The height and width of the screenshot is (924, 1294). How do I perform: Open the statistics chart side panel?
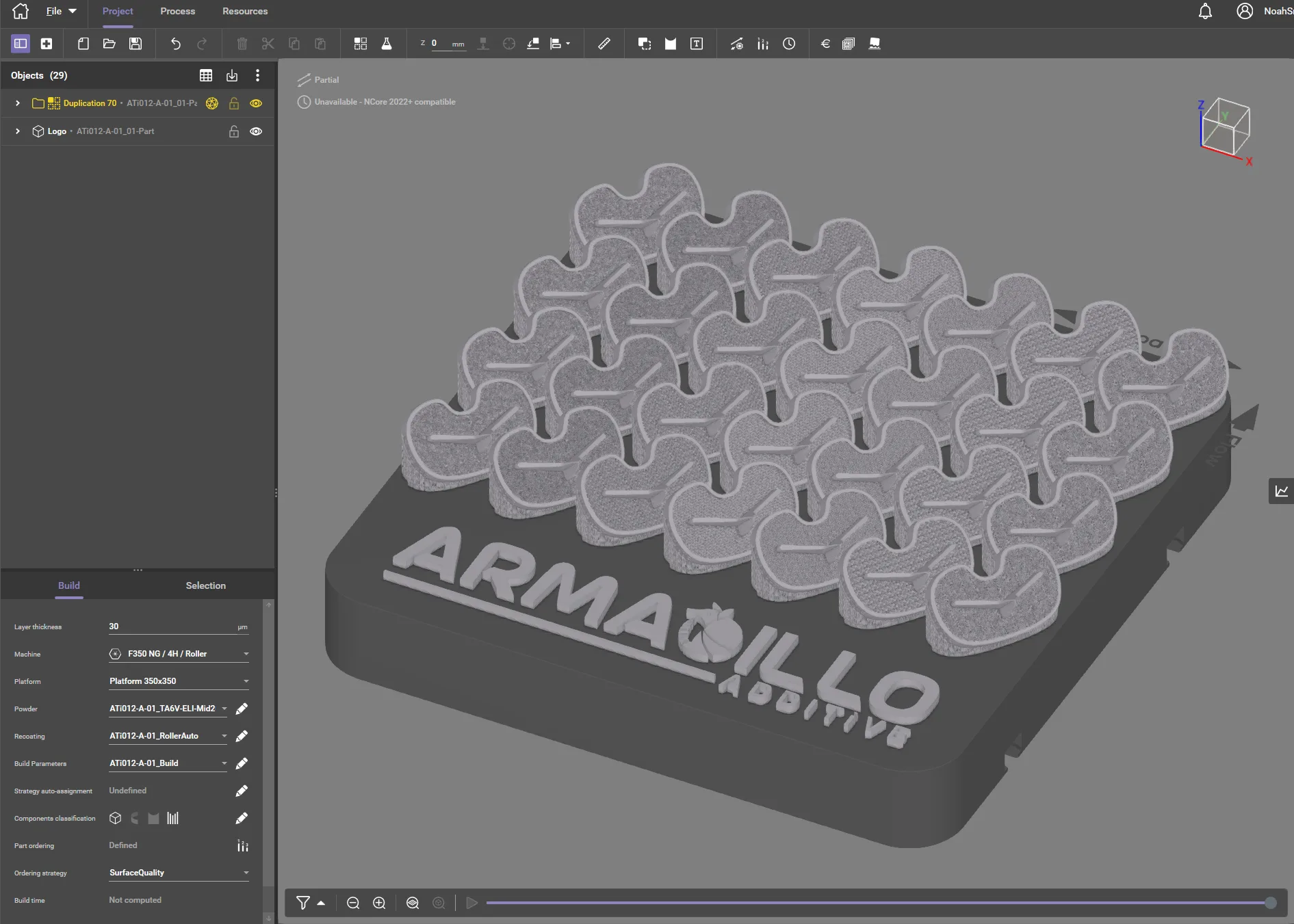(x=1281, y=491)
